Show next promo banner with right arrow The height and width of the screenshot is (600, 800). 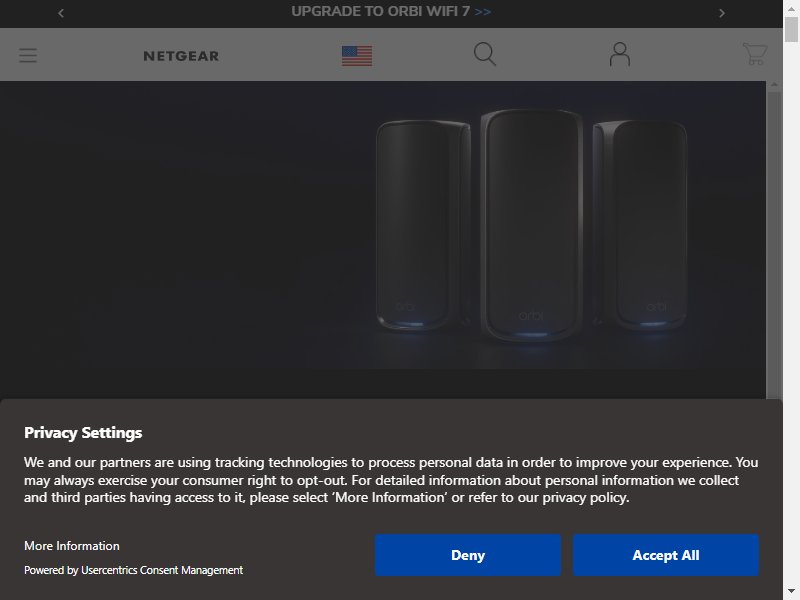(721, 13)
